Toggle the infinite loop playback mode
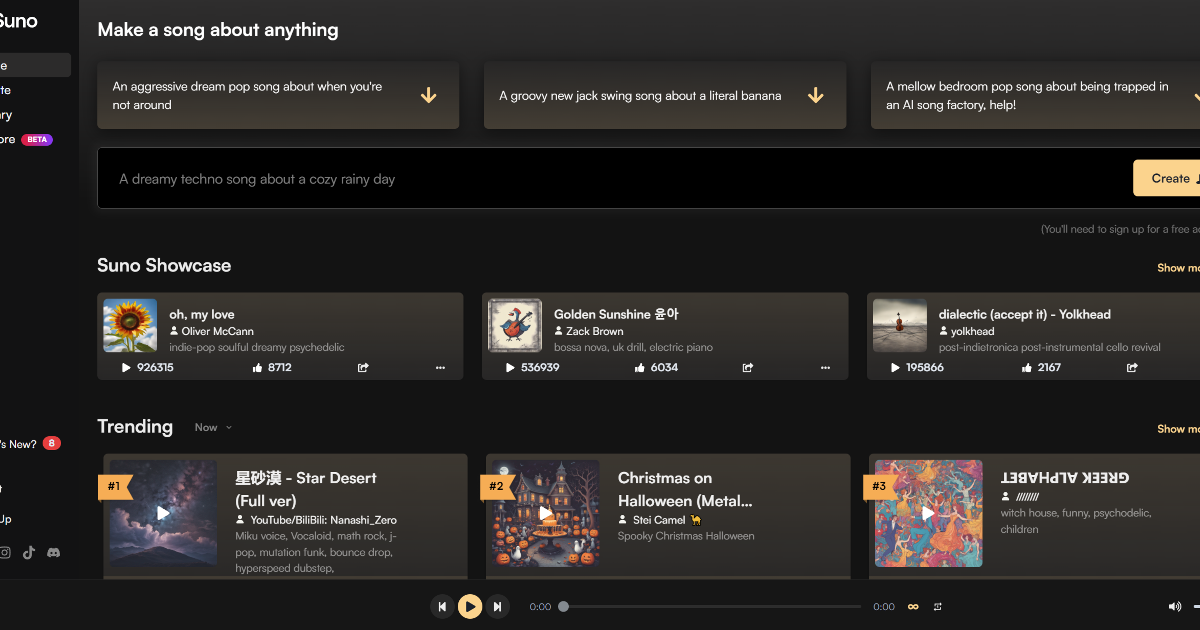The image size is (1200, 630). (912, 606)
